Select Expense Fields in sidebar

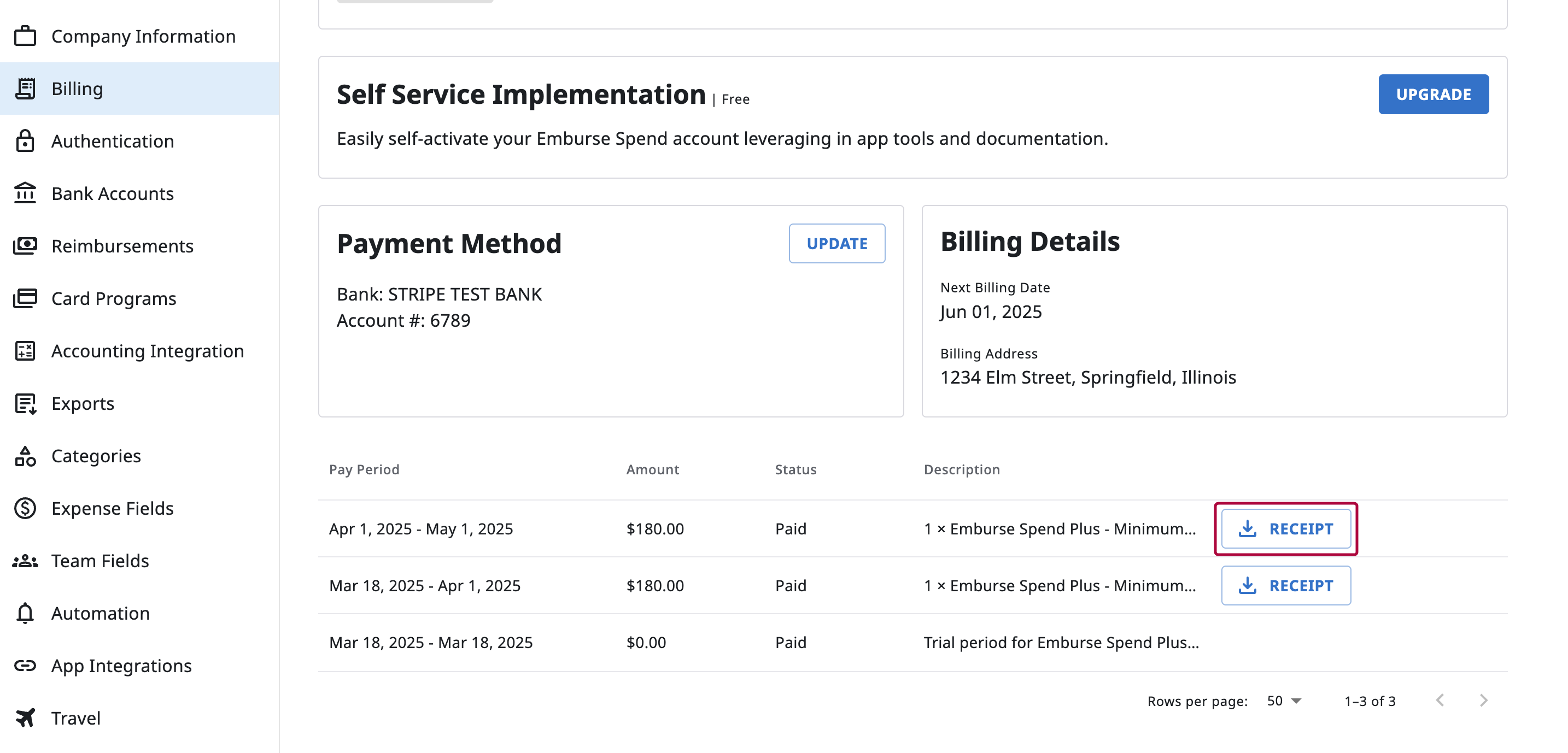[112, 508]
